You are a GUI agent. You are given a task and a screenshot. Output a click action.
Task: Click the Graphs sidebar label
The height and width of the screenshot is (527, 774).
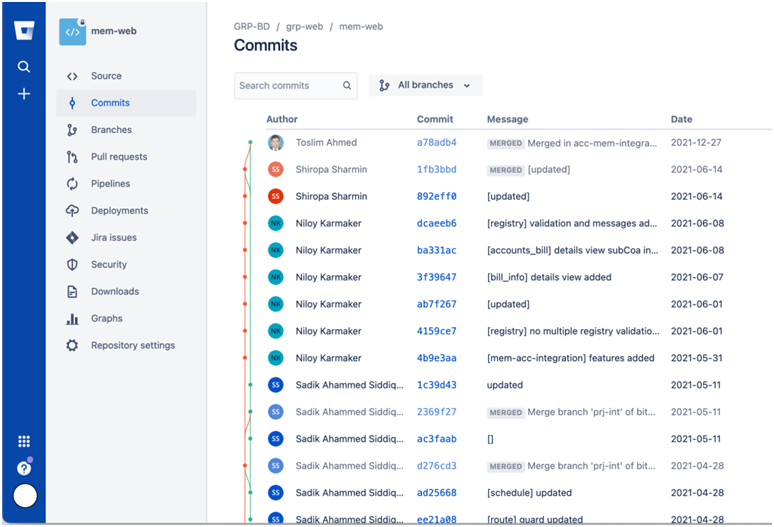(107, 318)
